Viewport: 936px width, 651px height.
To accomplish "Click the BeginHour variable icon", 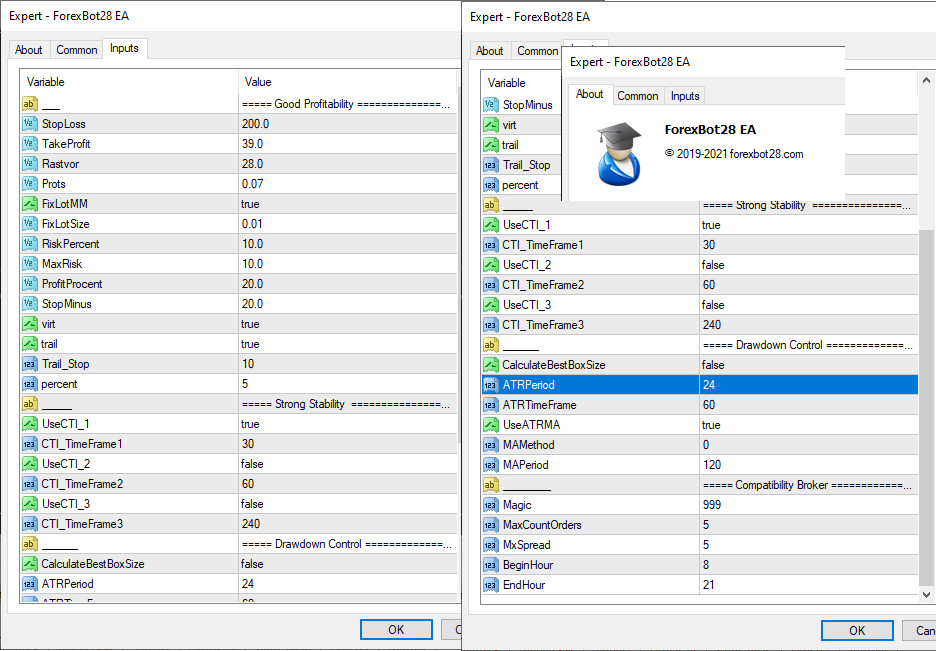I will (x=491, y=565).
